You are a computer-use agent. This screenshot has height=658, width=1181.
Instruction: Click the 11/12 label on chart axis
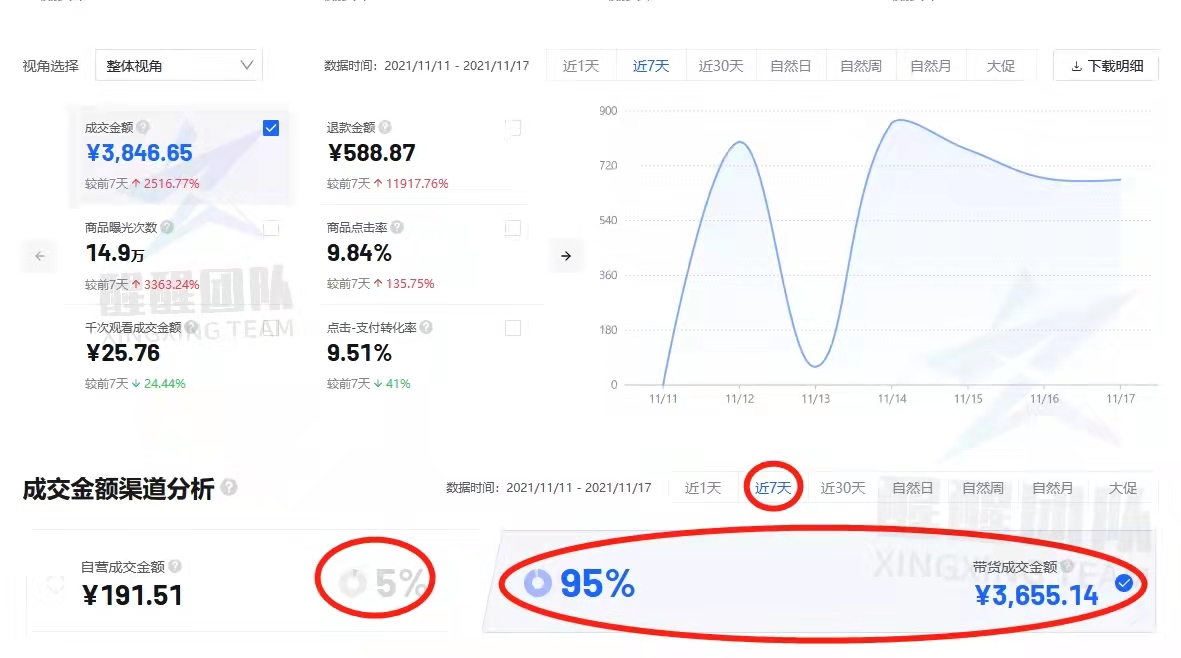tap(739, 399)
